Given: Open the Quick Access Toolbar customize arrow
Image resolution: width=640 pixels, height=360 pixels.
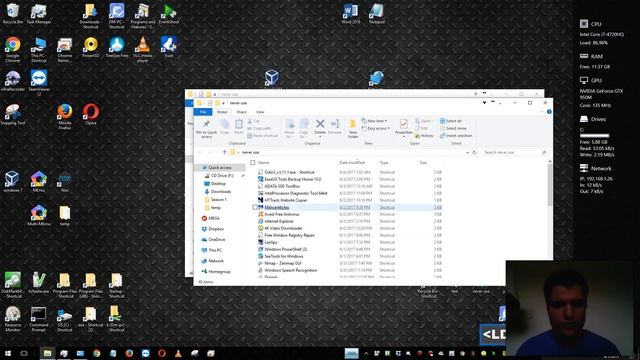Looking at the screenshot, I should [x=223, y=103].
